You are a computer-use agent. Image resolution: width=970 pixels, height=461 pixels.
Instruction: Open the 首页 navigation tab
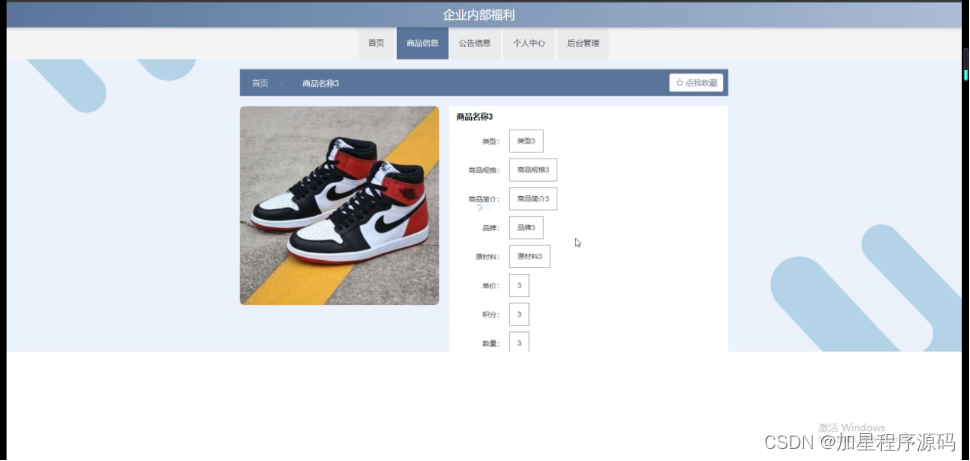click(x=376, y=43)
